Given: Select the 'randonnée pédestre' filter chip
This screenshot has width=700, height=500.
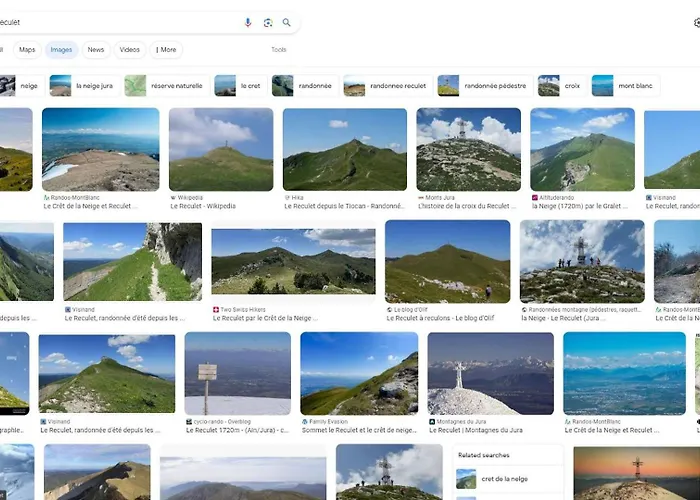Looking at the screenshot, I should pos(485,86).
